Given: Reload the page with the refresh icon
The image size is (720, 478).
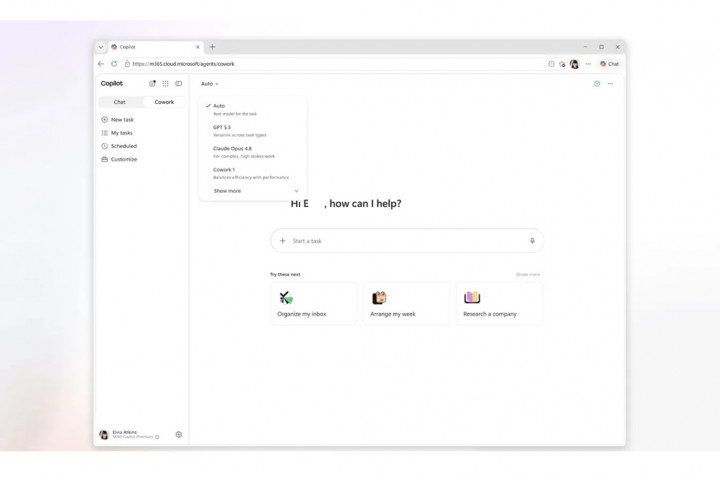Looking at the screenshot, I should 114,64.
